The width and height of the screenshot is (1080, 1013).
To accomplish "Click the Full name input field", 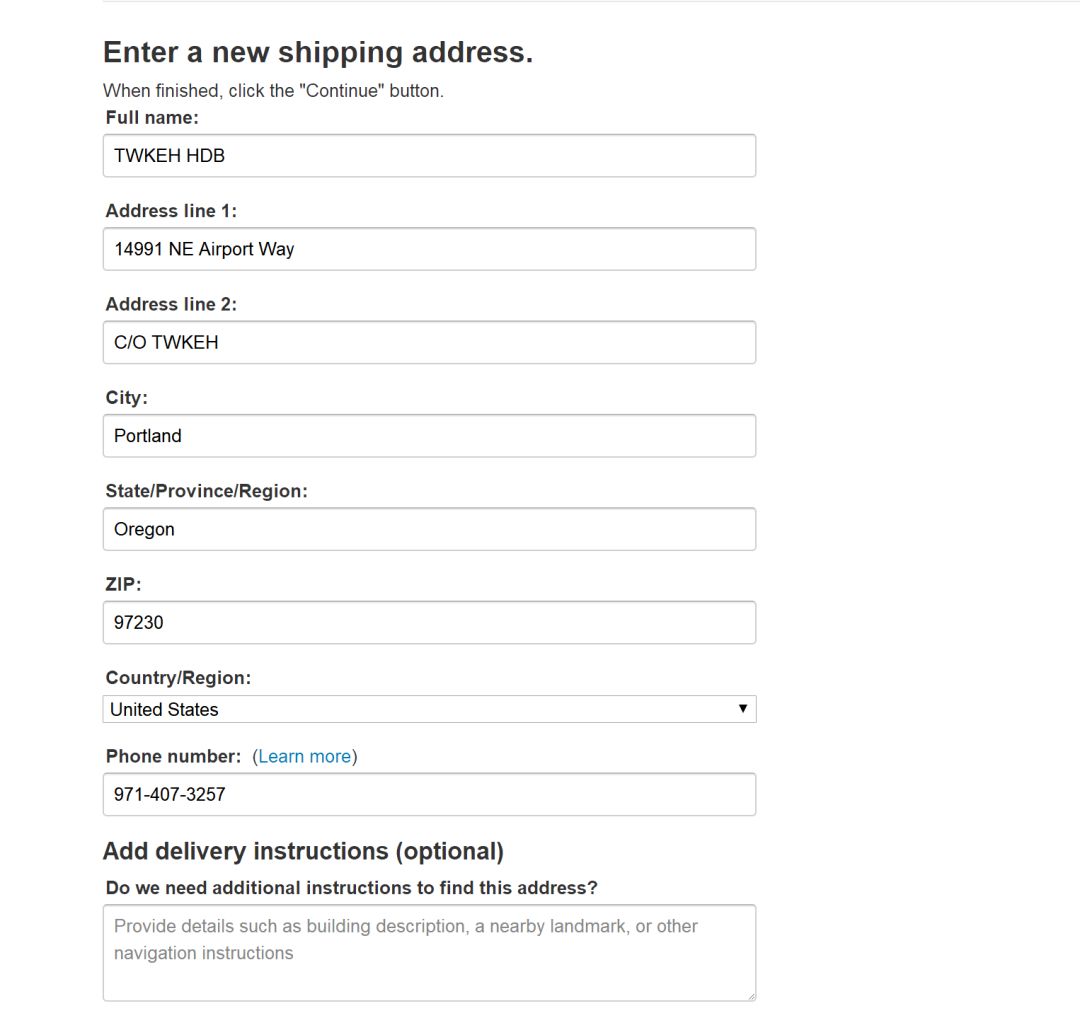I will [x=429, y=156].
